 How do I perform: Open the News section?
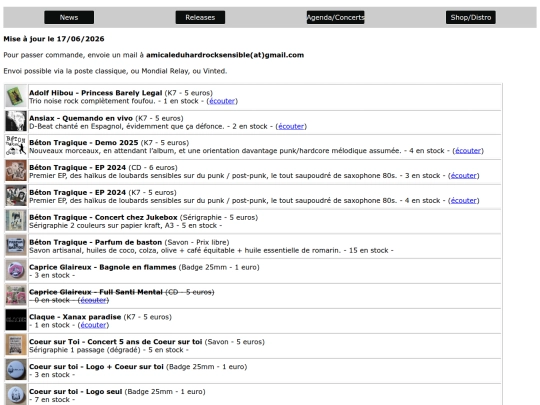coord(69,18)
